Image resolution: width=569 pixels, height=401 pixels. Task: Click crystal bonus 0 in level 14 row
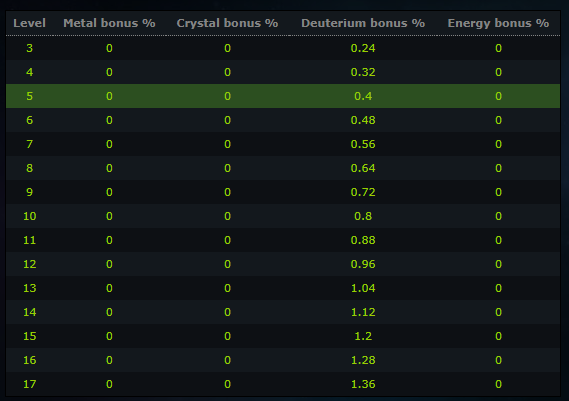228,312
